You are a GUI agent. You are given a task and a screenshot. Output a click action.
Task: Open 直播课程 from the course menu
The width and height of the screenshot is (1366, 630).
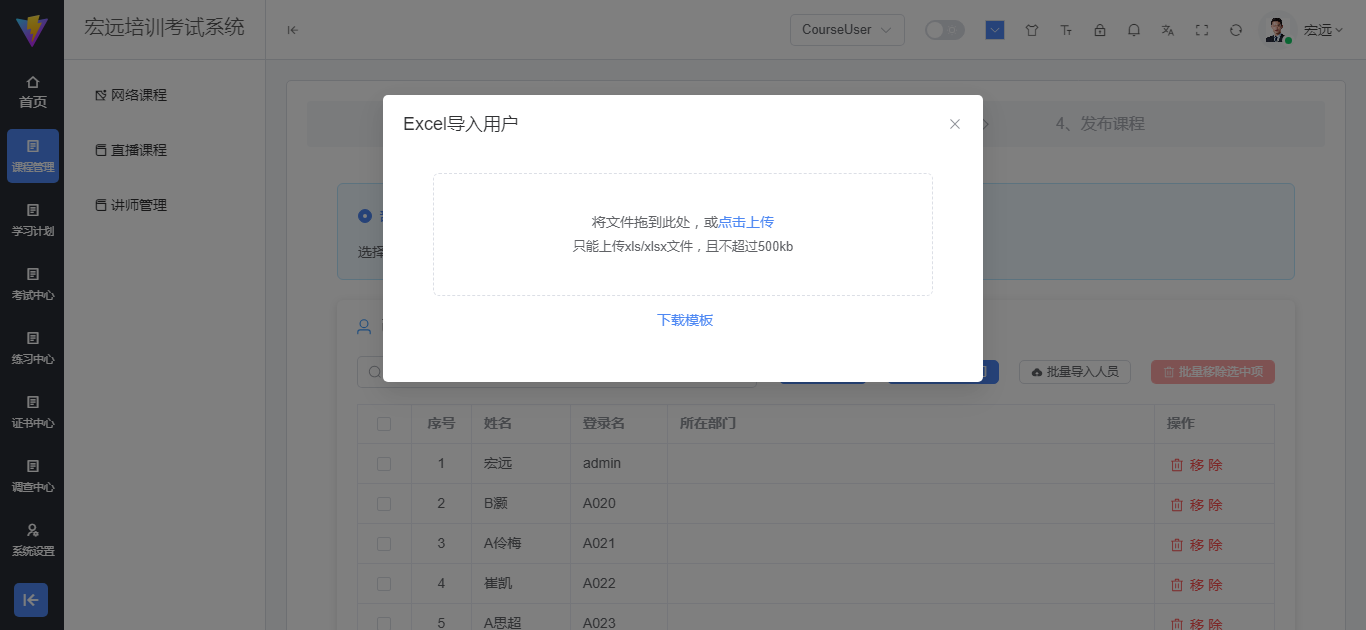pyautogui.click(x=130, y=150)
